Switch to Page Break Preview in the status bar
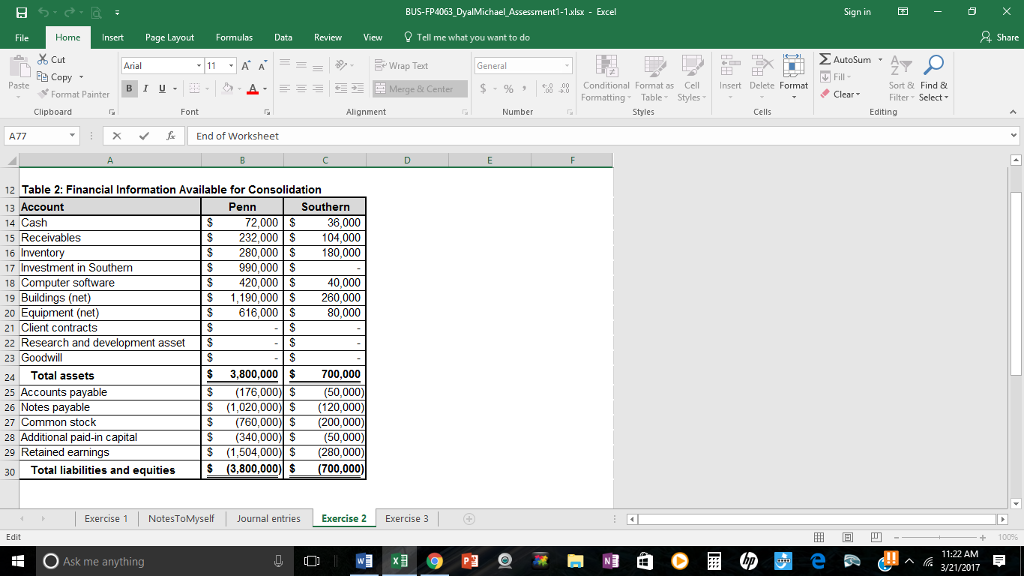 pyautogui.click(x=876, y=537)
